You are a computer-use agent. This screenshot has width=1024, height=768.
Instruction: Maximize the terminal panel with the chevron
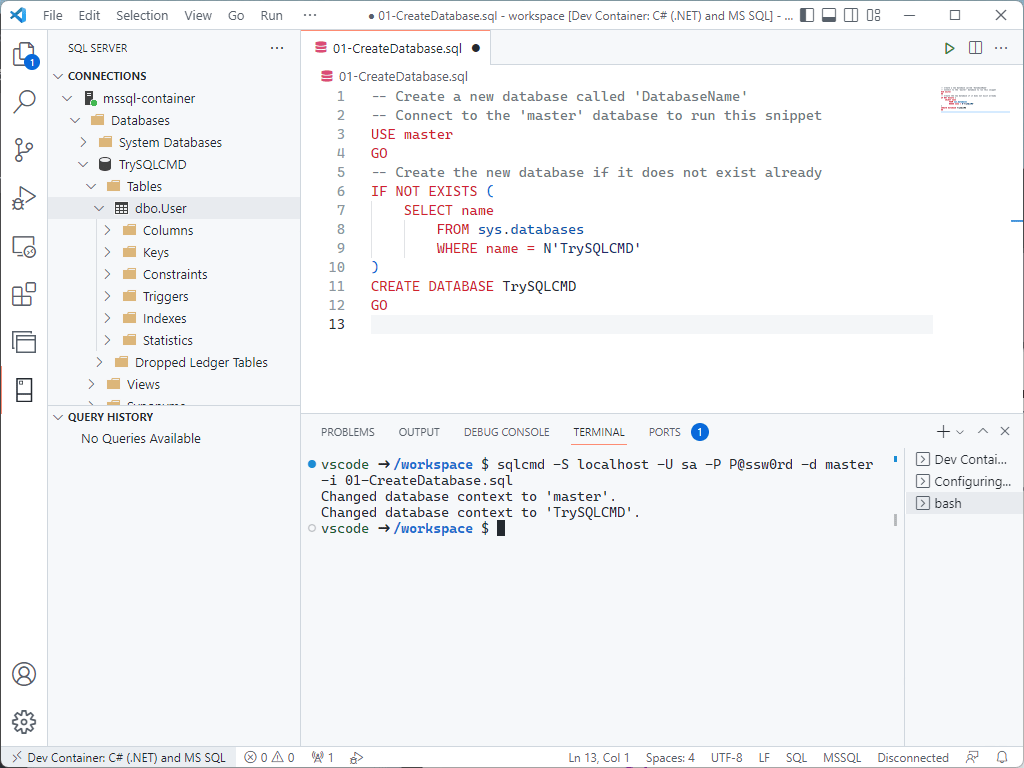pos(983,431)
